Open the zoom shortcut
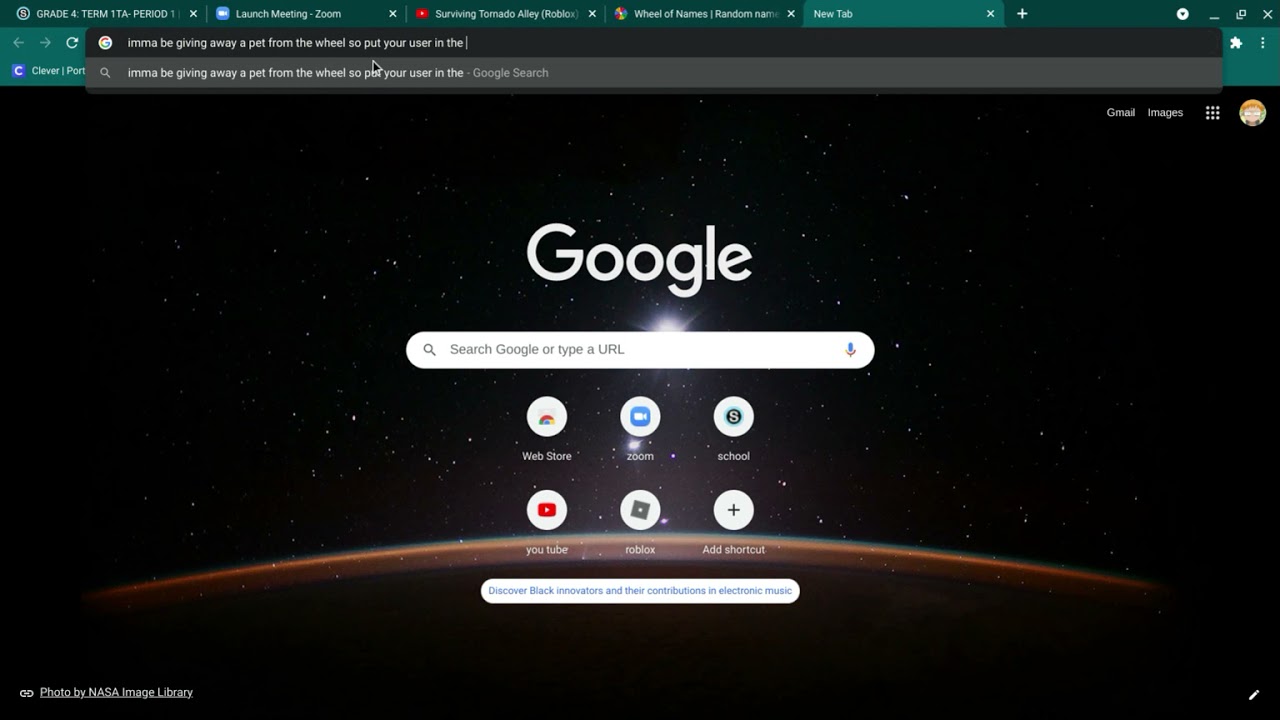The width and height of the screenshot is (1280, 720). tap(640, 430)
